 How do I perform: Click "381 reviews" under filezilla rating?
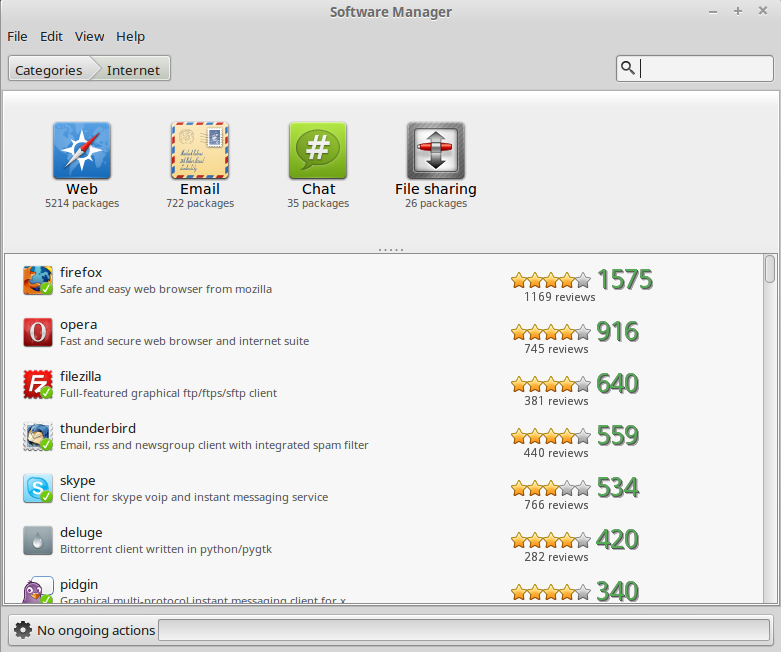pyautogui.click(x=556, y=401)
